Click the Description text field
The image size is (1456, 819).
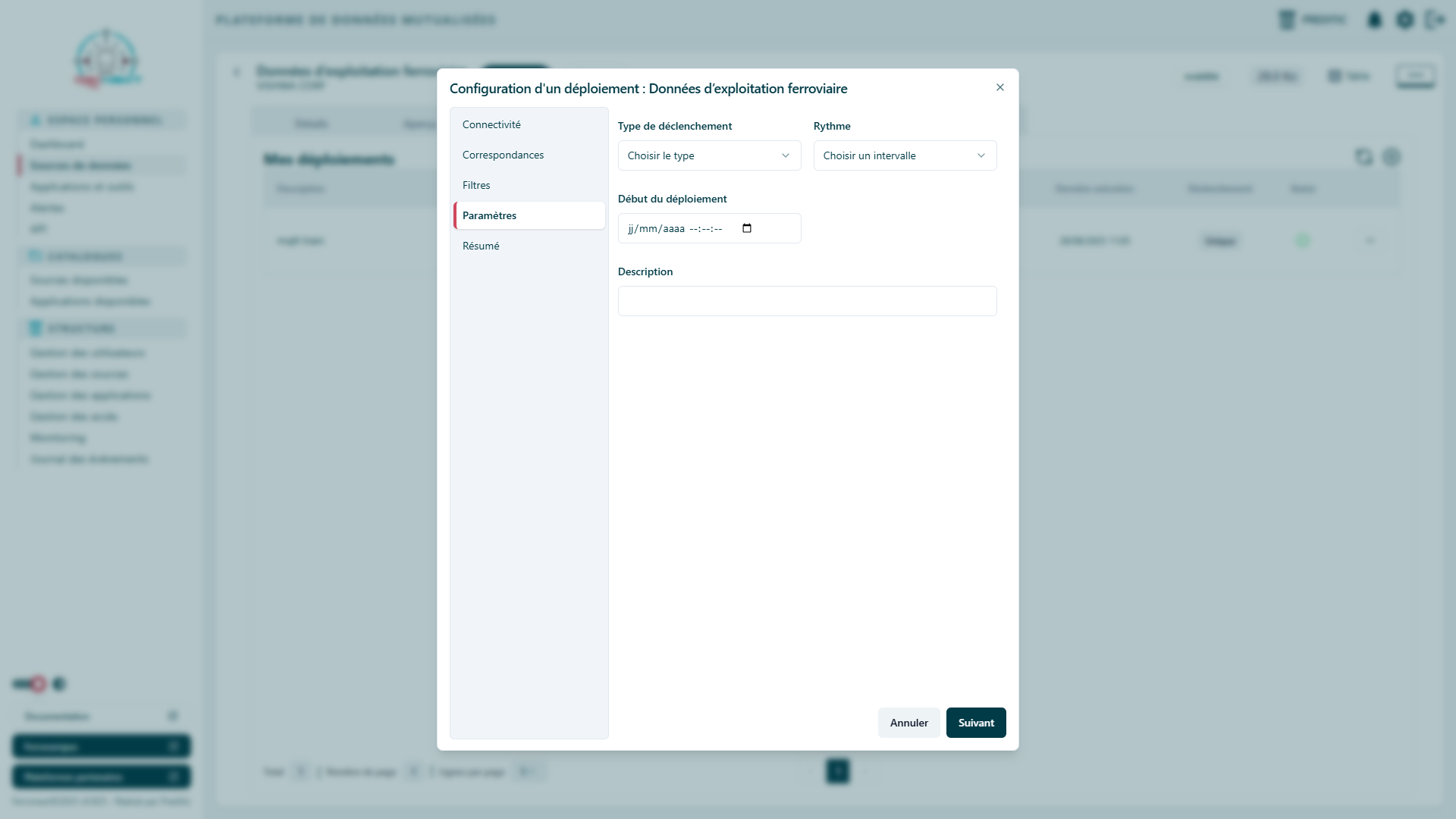click(807, 301)
